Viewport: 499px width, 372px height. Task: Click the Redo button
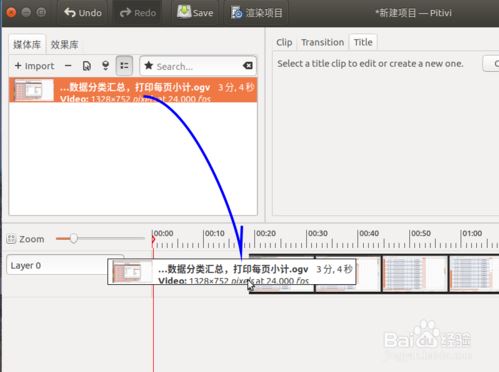pos(138,13)
